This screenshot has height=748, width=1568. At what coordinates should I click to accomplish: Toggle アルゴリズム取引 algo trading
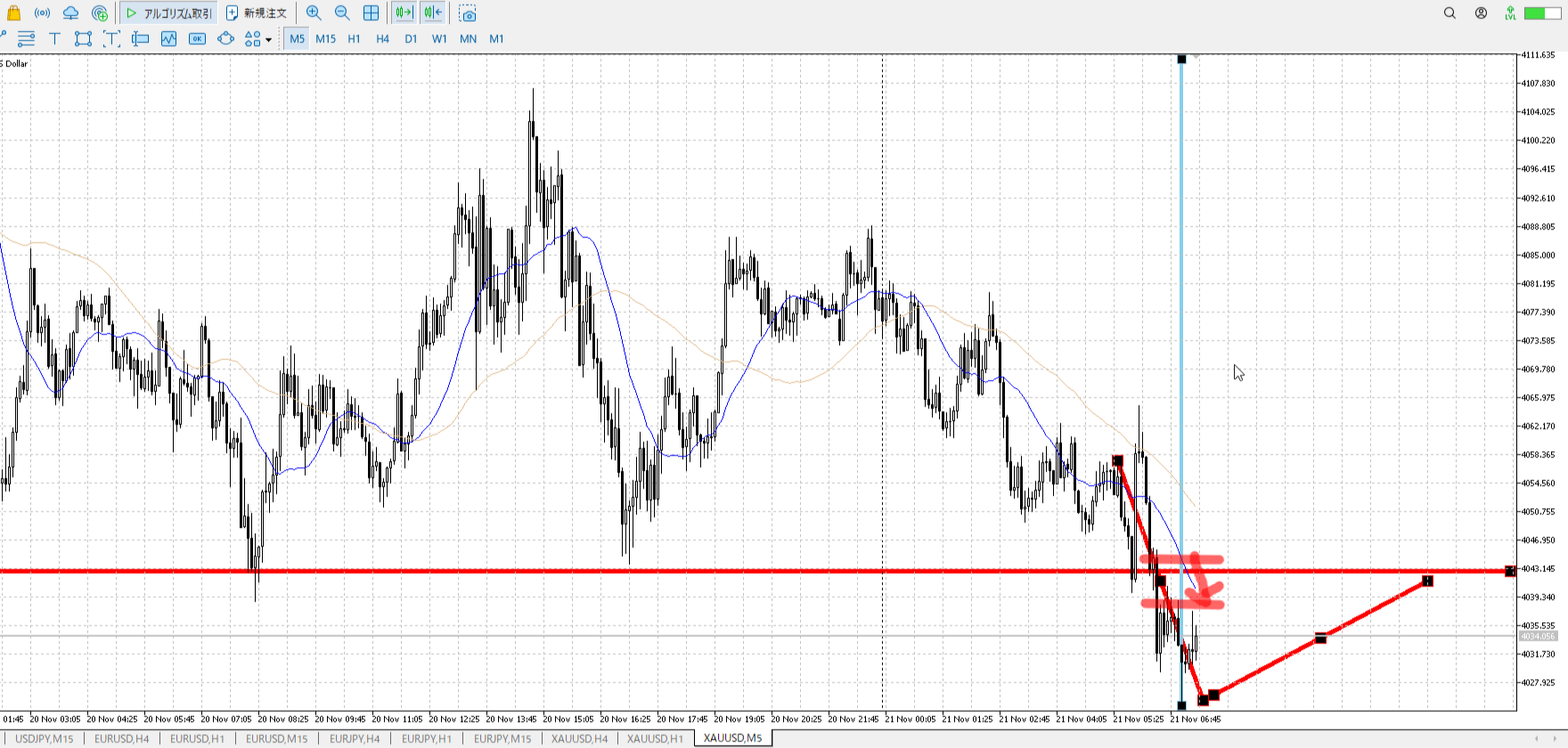point(168,12)
